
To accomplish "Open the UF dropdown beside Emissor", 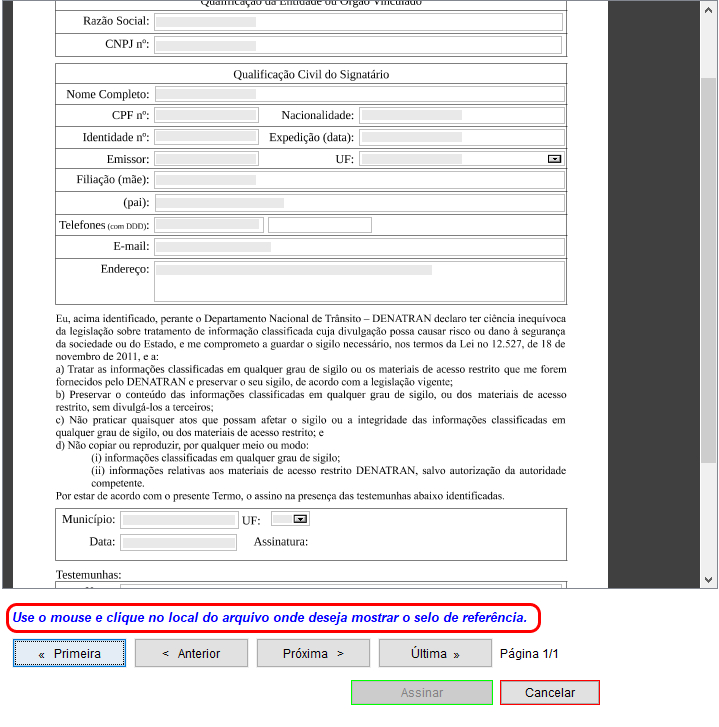I will [554, 159].
